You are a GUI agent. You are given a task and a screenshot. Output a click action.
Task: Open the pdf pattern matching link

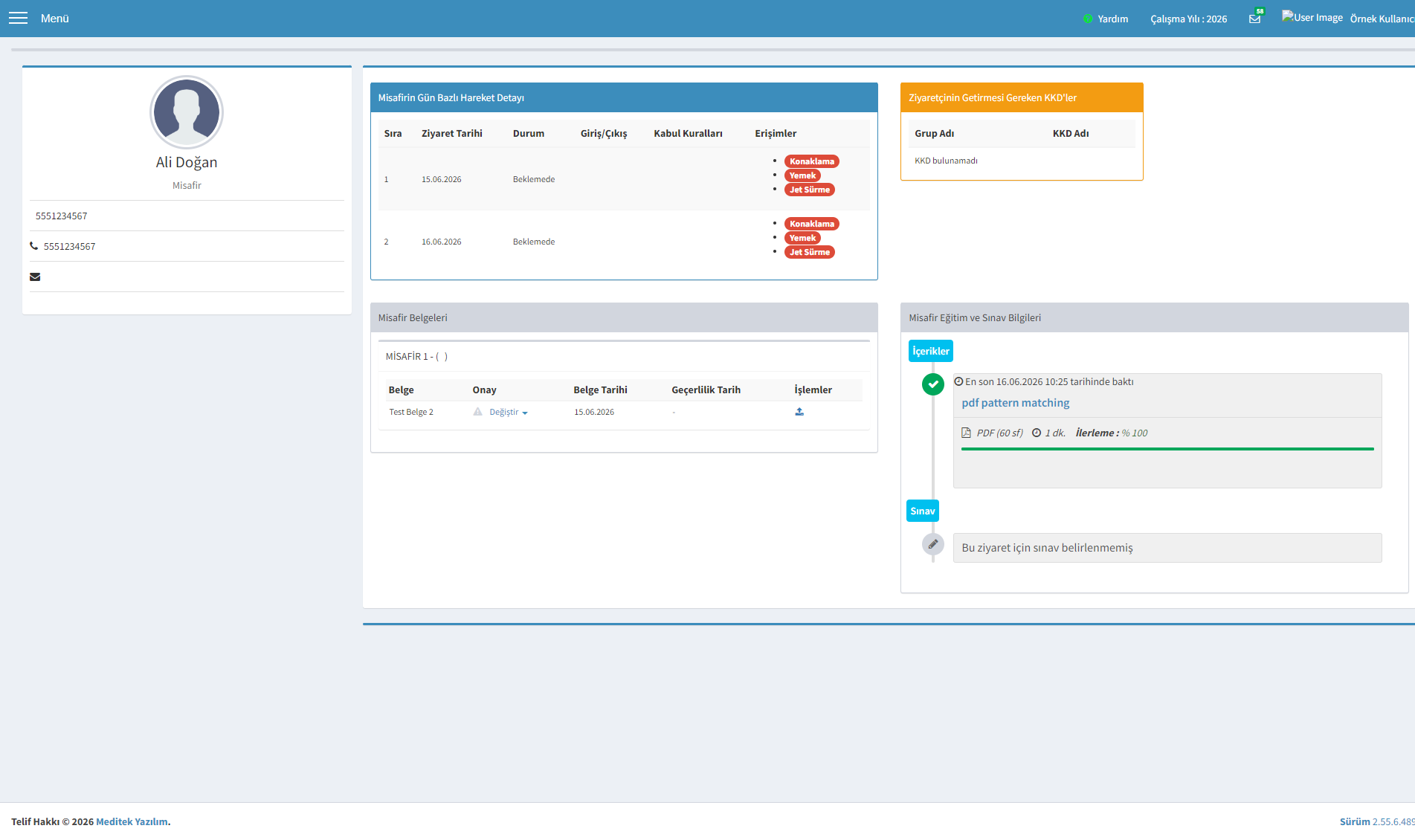point(1016,403)
